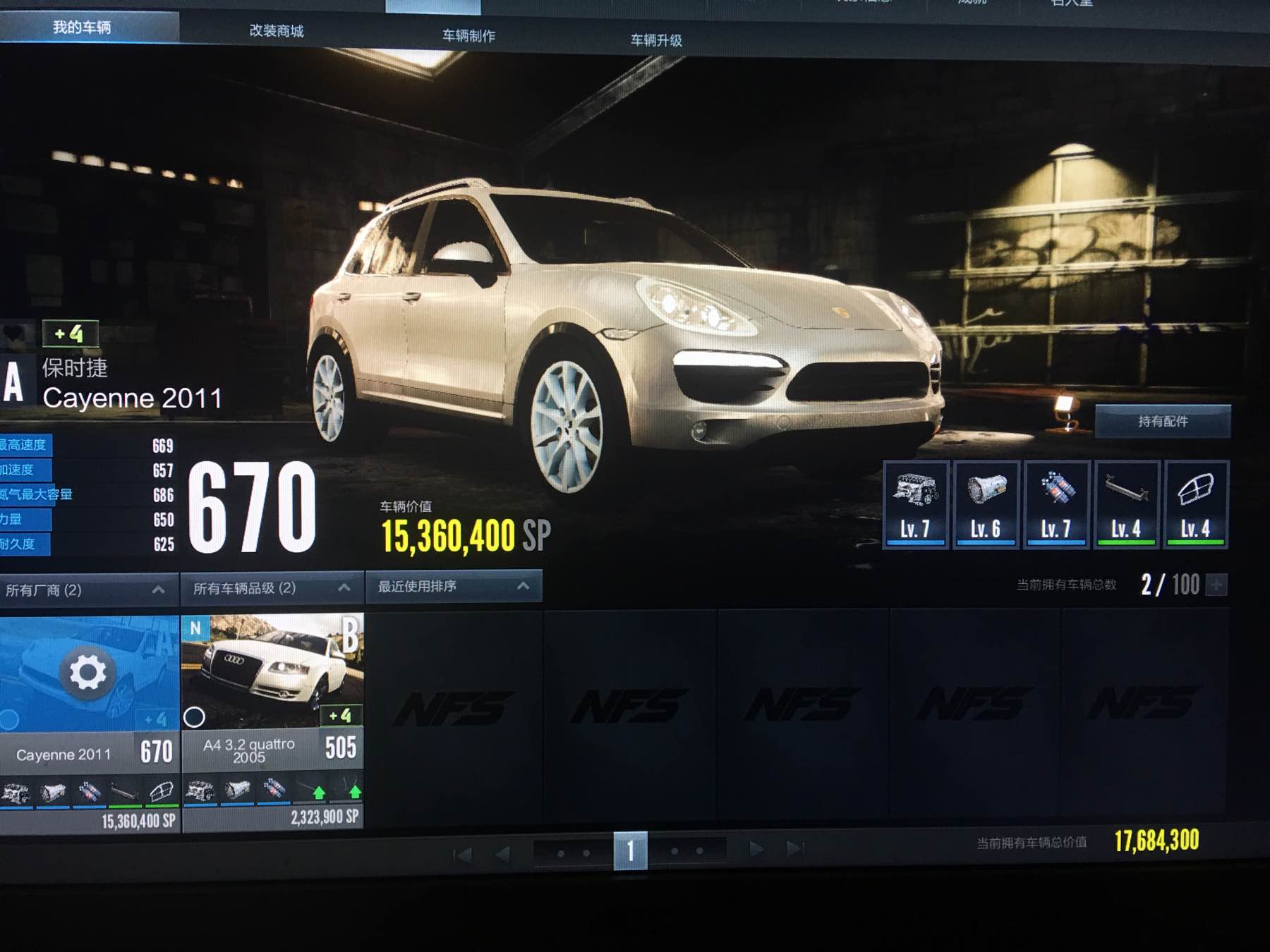Click the heart favorite icon above grade A
1270x952 pixels.
(x=15, y=334)
